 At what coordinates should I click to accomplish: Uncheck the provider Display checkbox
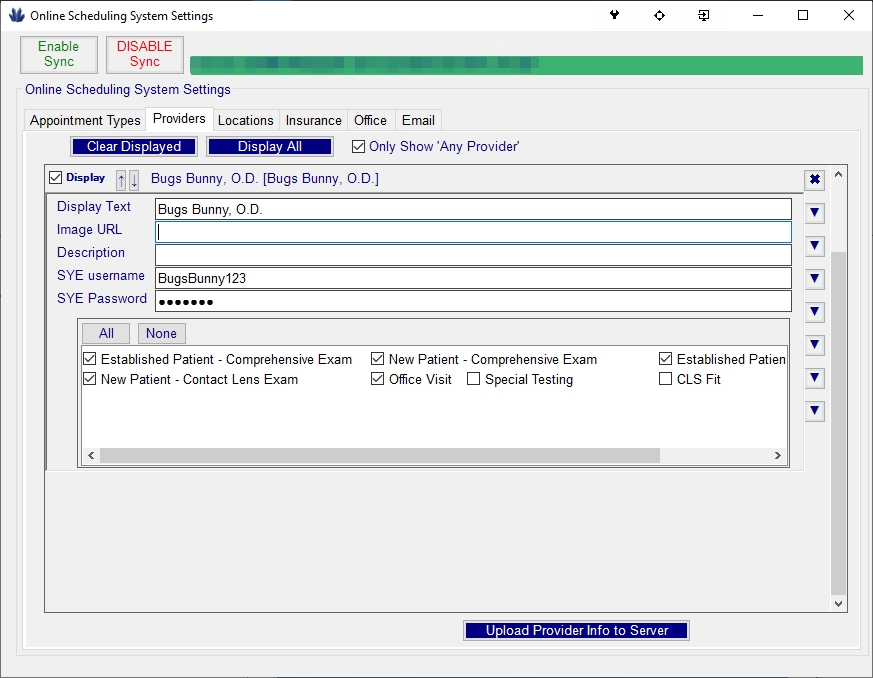point(56,179)
